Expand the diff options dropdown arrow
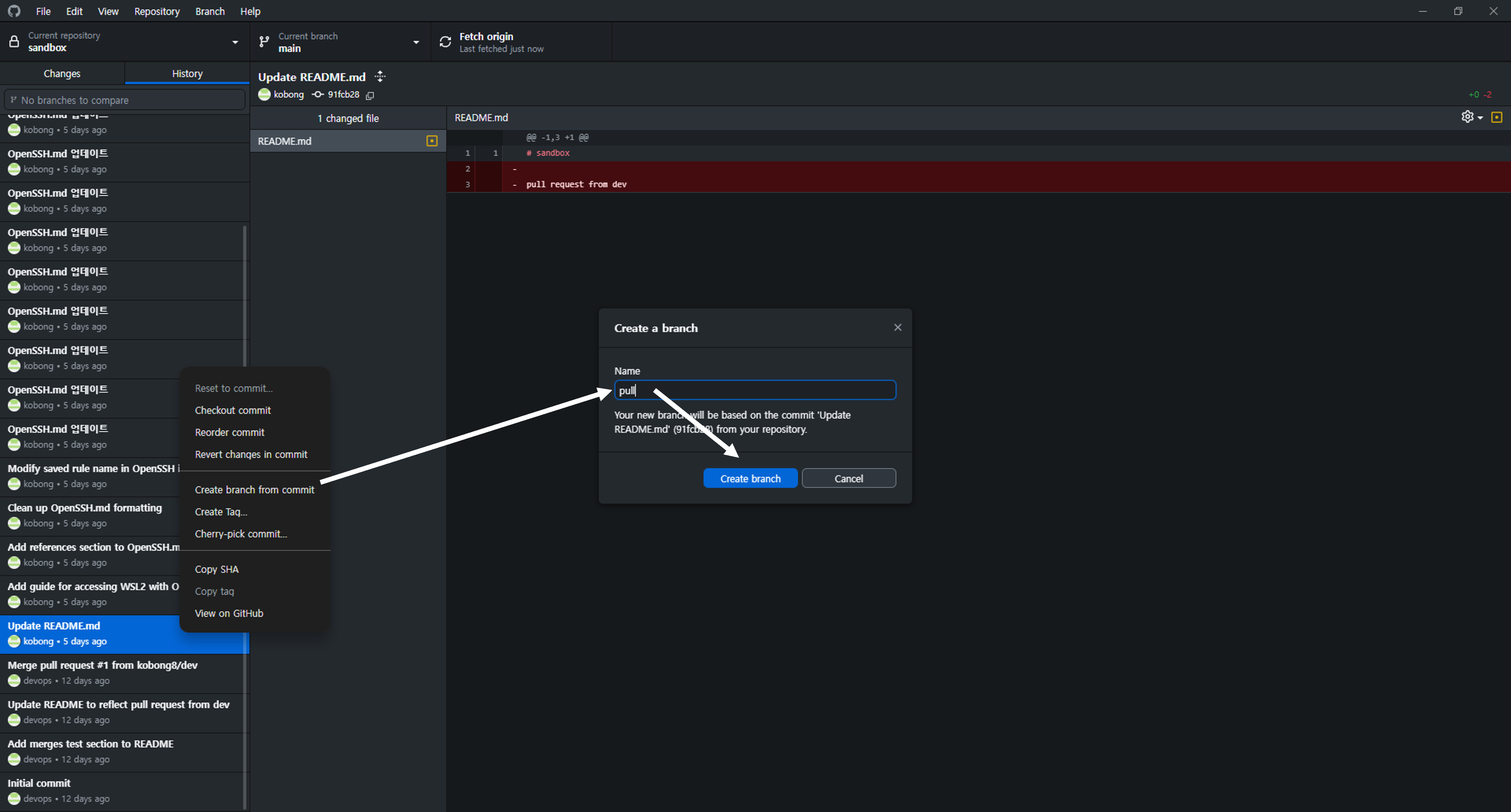Viewport: 1511px width, 812px height. [1480, 117]
